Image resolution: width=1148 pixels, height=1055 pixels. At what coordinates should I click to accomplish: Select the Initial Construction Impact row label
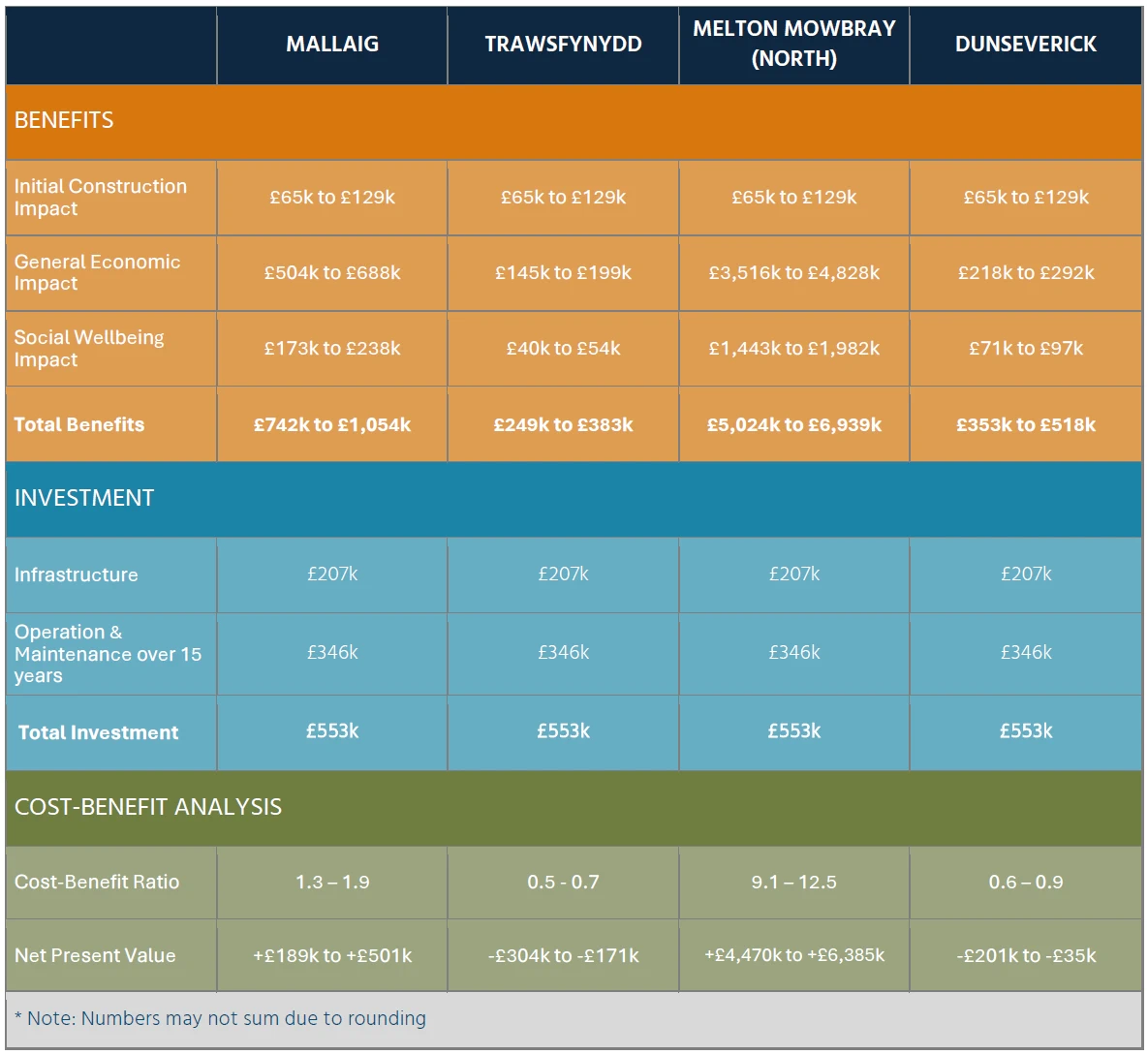pyautogui.click(x=100, y=197)
